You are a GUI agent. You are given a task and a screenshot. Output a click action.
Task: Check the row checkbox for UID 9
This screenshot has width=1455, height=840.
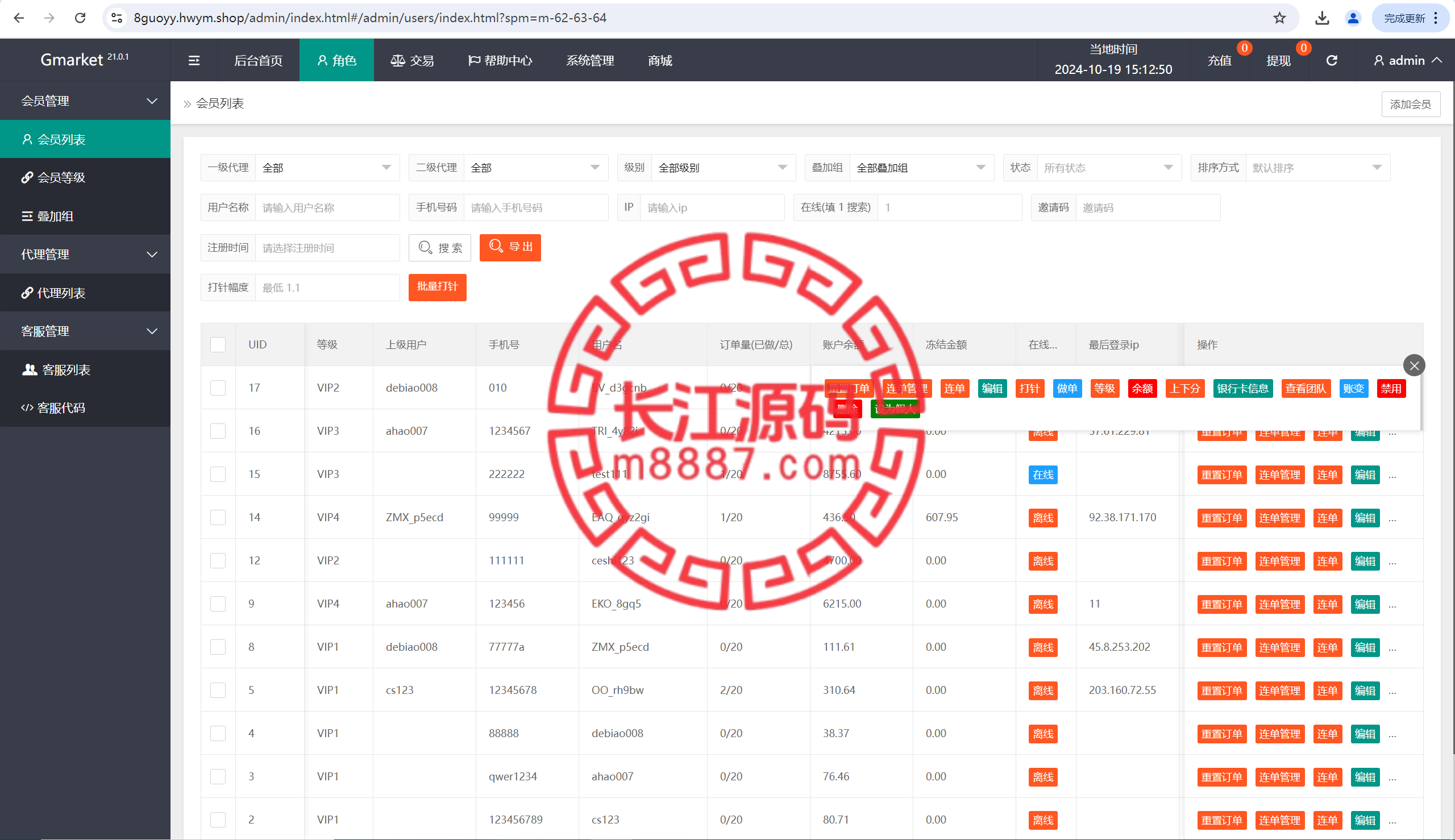(x=218, y=604)
